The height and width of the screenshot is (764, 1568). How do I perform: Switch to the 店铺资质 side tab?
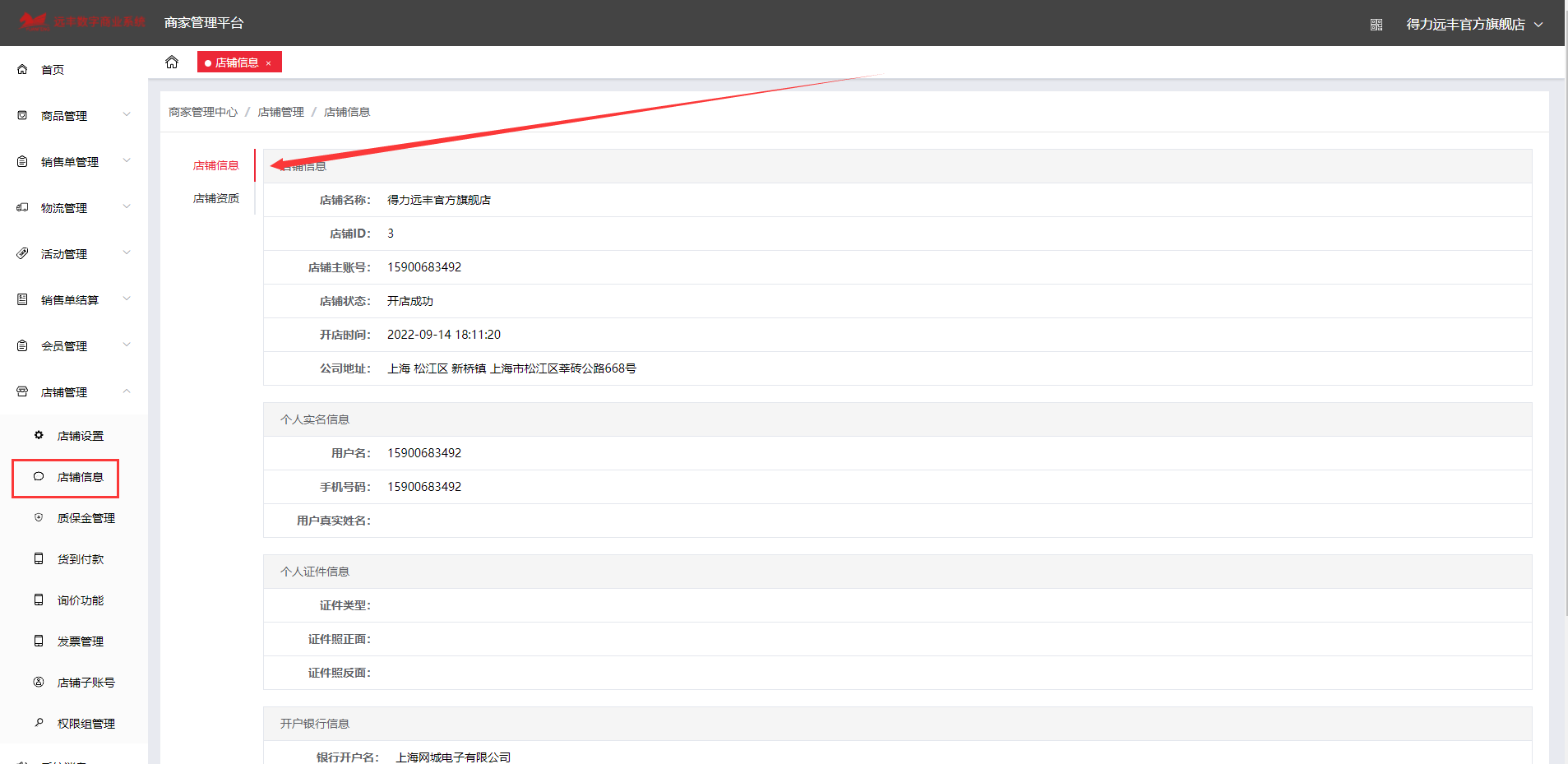click(x=216, y=198)
